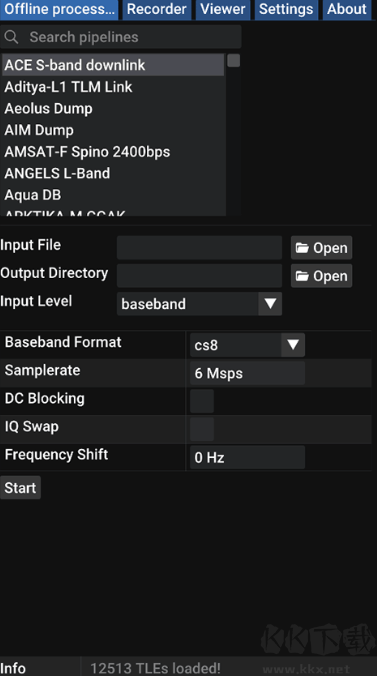The height and width of the screenshot is (676, 377).
Task: Click the pipeline list scrollbar handle
Action: tap(233, 61)
